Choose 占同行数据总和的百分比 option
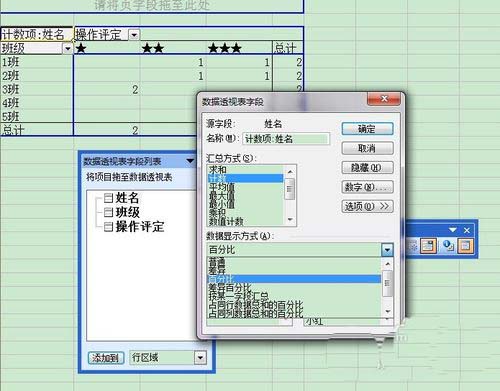The height and width of the screenshot is (391, 500). (x=294, y=305)
